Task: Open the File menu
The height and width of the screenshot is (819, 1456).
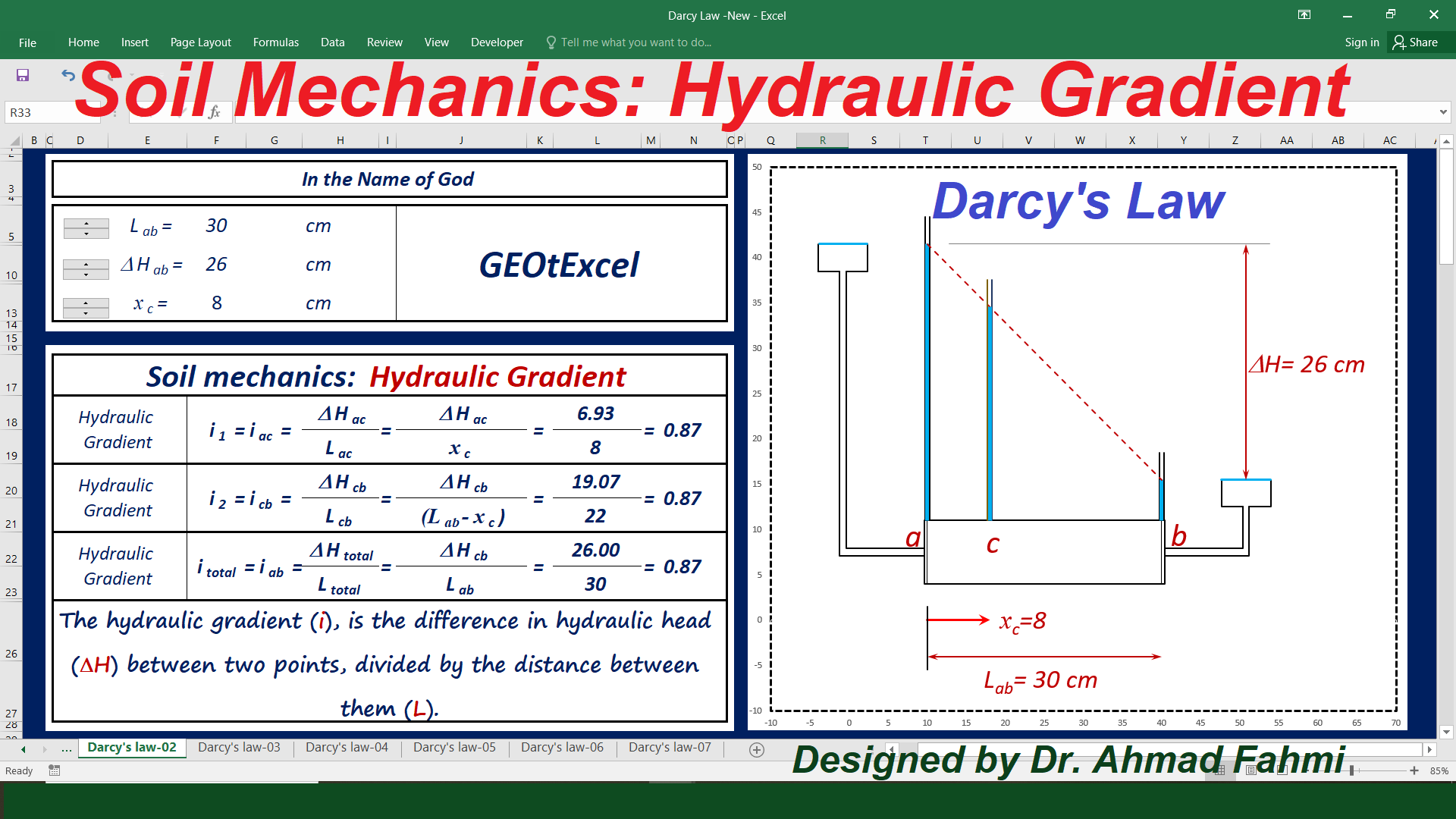Action: point(27,42)
